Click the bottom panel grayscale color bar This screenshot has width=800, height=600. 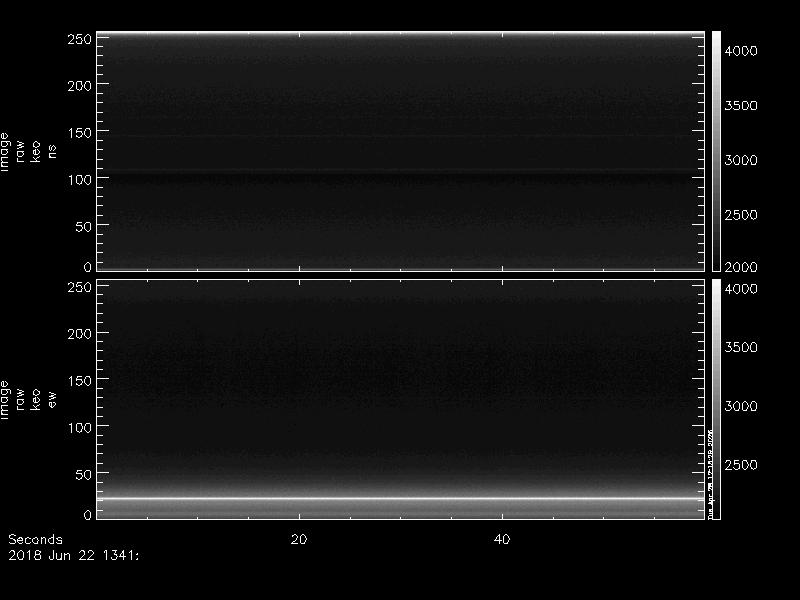pyautogui.click(x=716, y=399)
